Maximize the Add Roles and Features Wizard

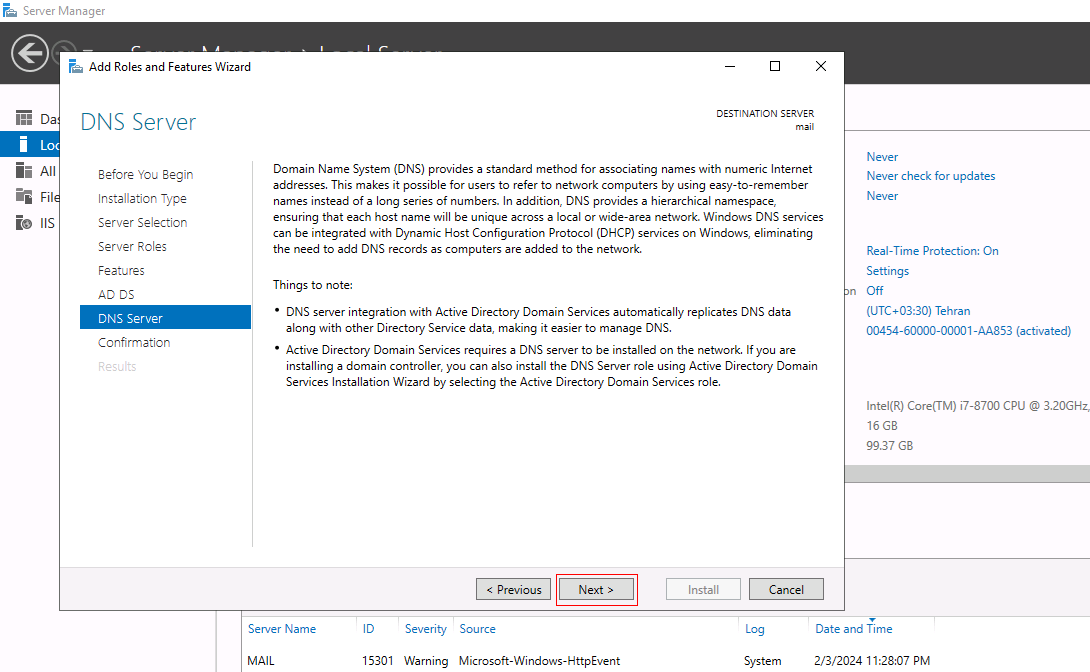tap(775, 66)
